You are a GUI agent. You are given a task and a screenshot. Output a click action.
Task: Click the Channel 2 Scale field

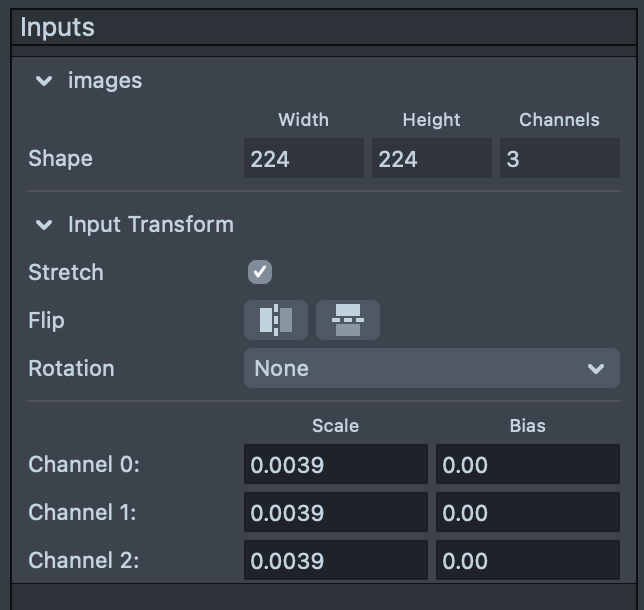pyautogui.click(x=335, y=561)
